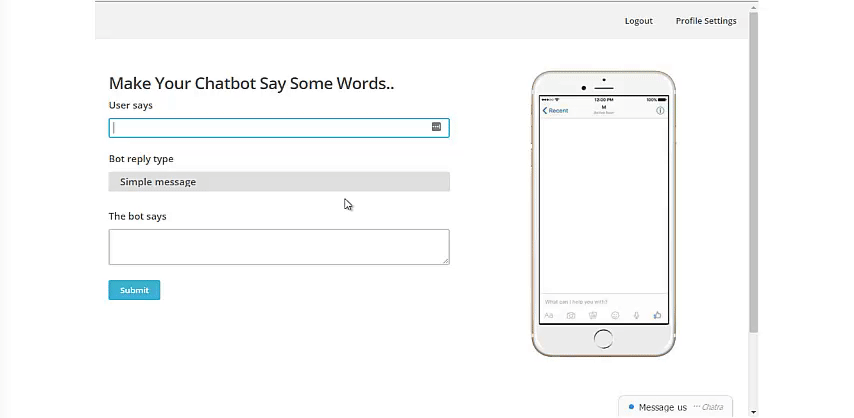This screenshot has height=418, width=854.
Task: Click the keyboard icon inside User says field
Action: pos(436,126)
